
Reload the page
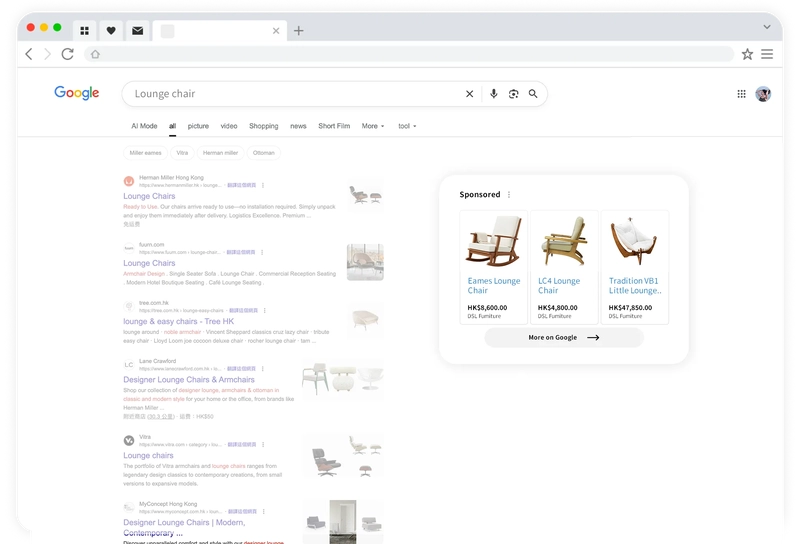click(x=68, y=54)
